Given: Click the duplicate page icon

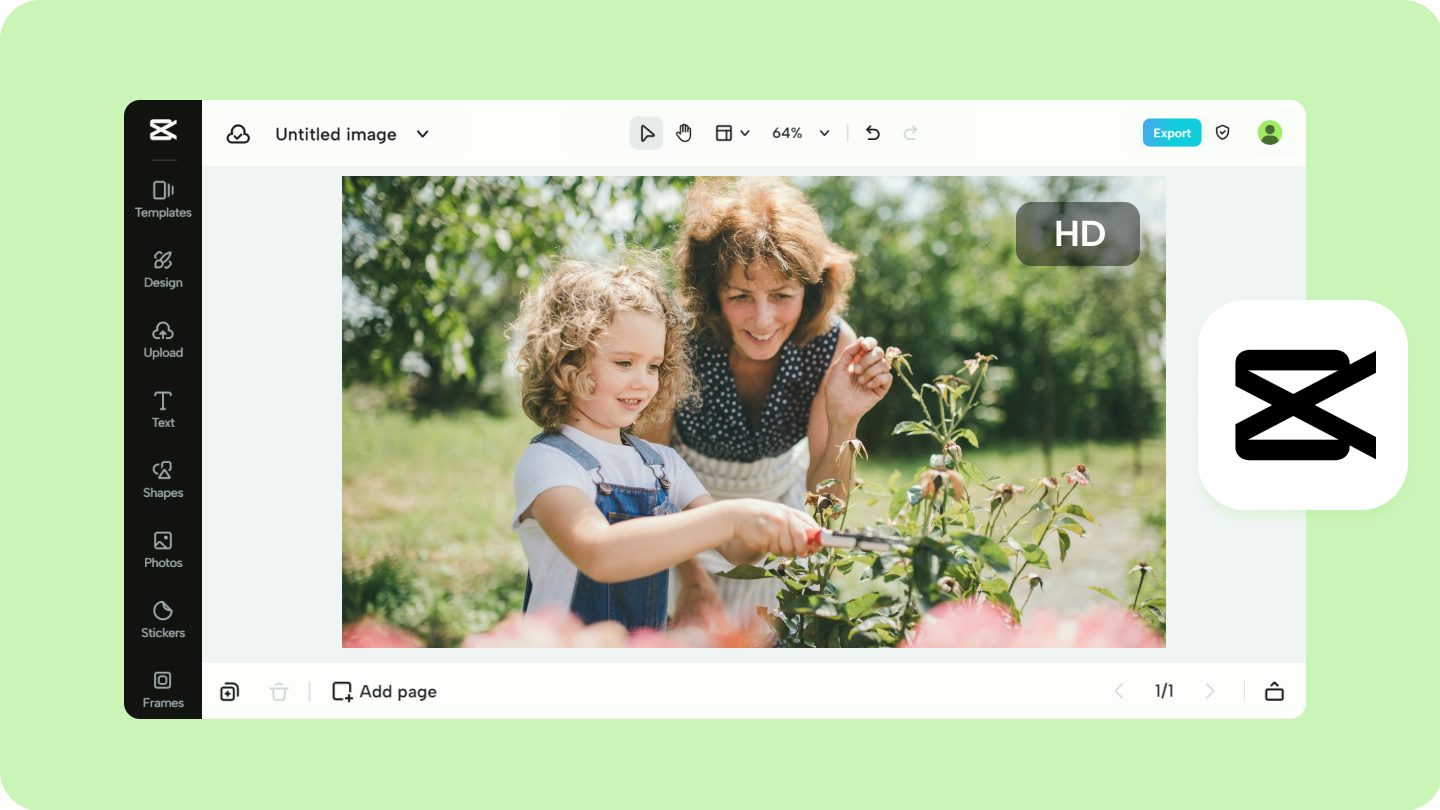Looking at the screenshot, I should [x=229, y=691].
